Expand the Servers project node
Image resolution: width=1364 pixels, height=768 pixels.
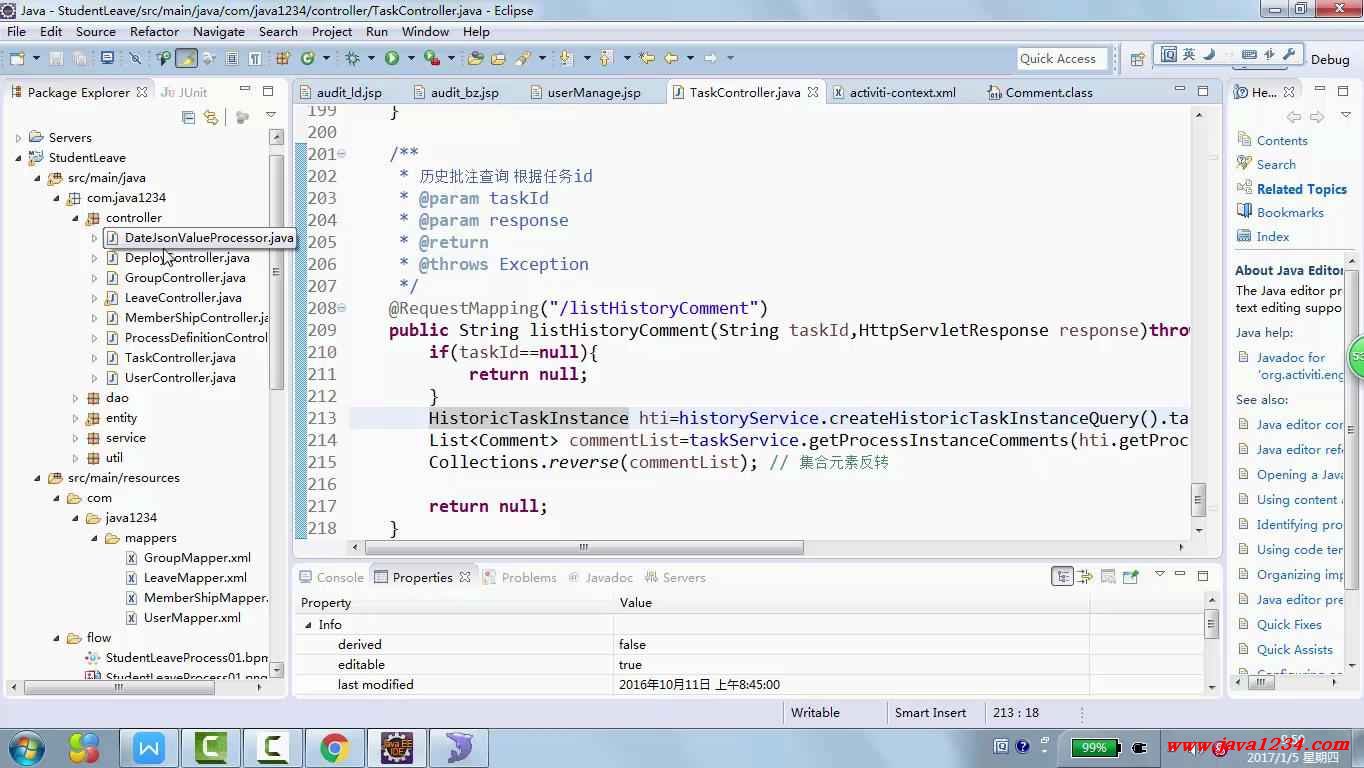click(18, 138)
